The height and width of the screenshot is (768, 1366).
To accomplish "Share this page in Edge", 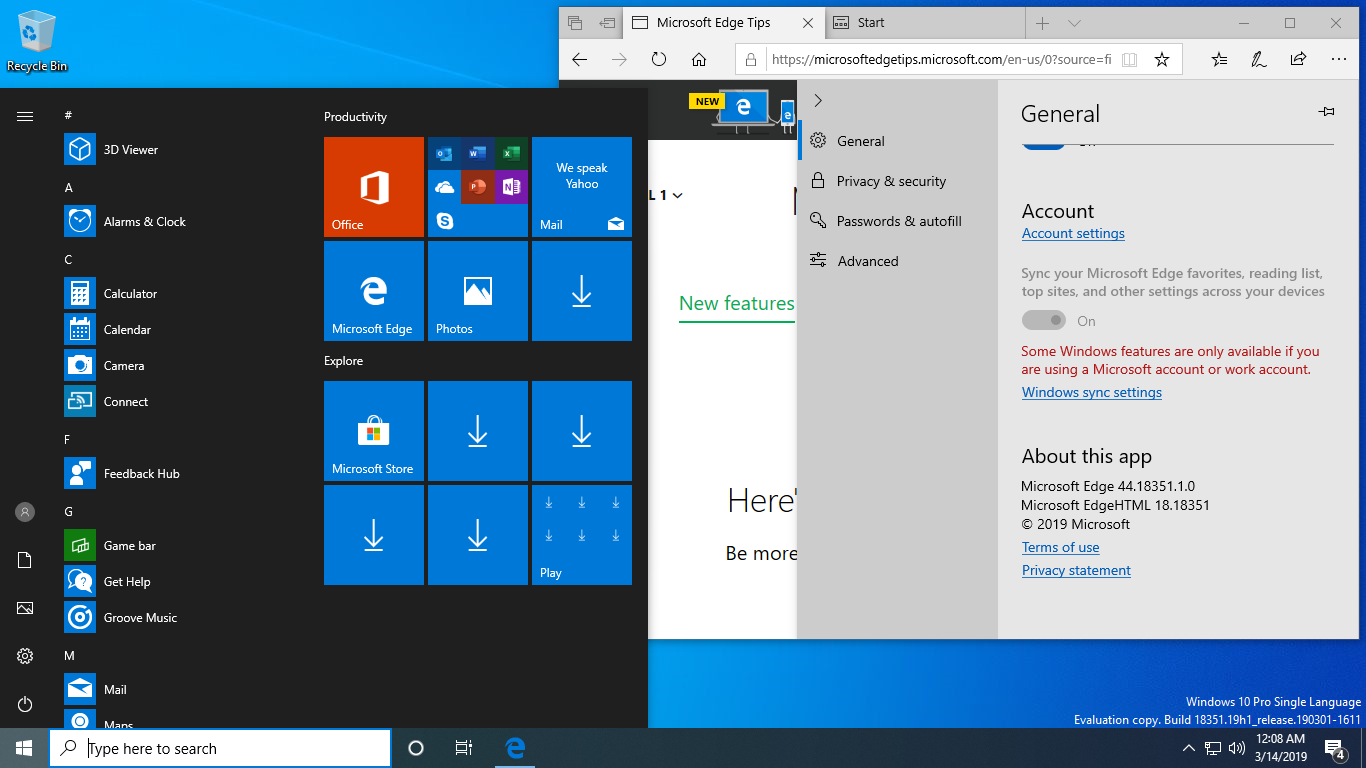I will [1299, 59].
